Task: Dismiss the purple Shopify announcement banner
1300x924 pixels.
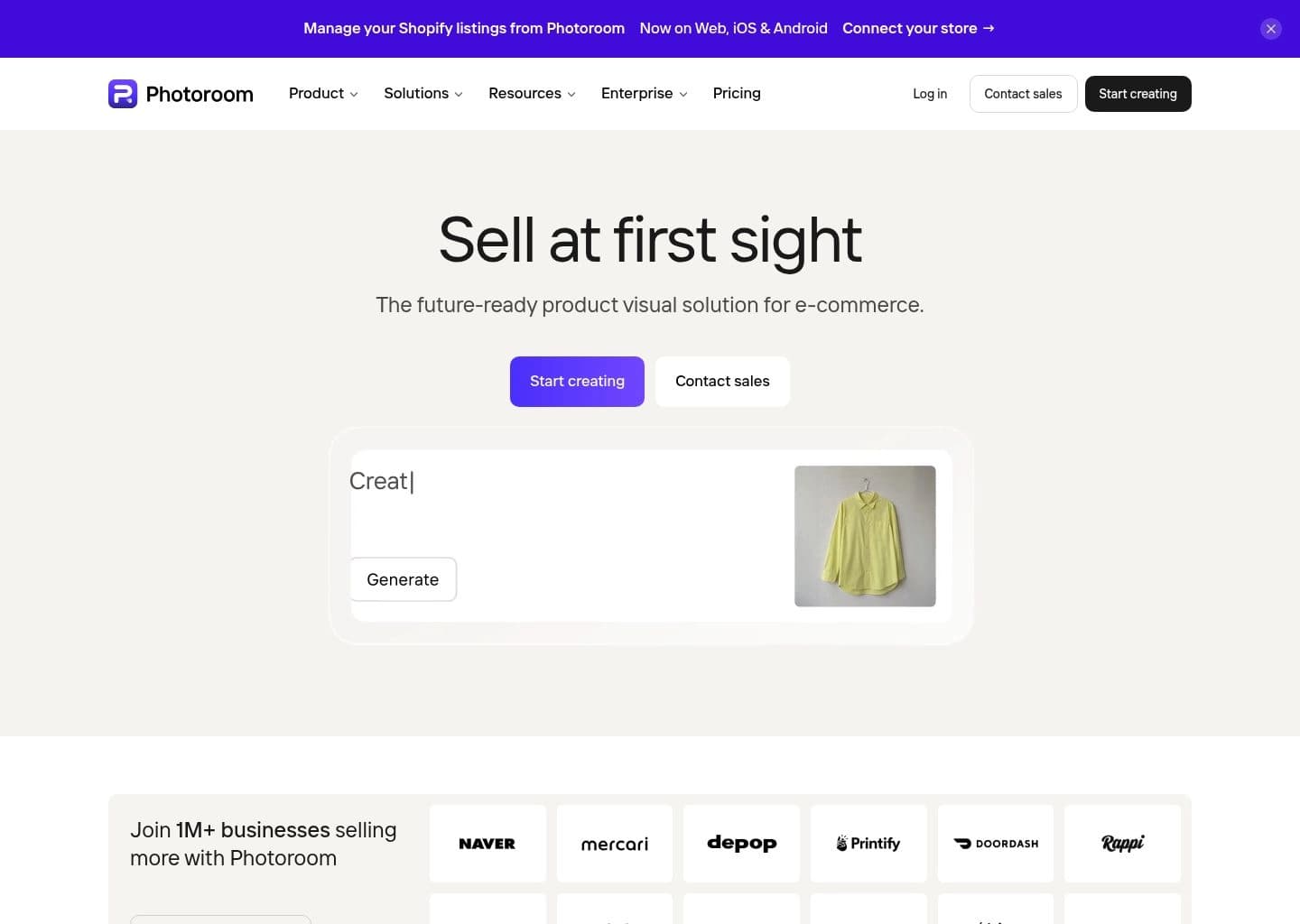Action: (1271, 29)
